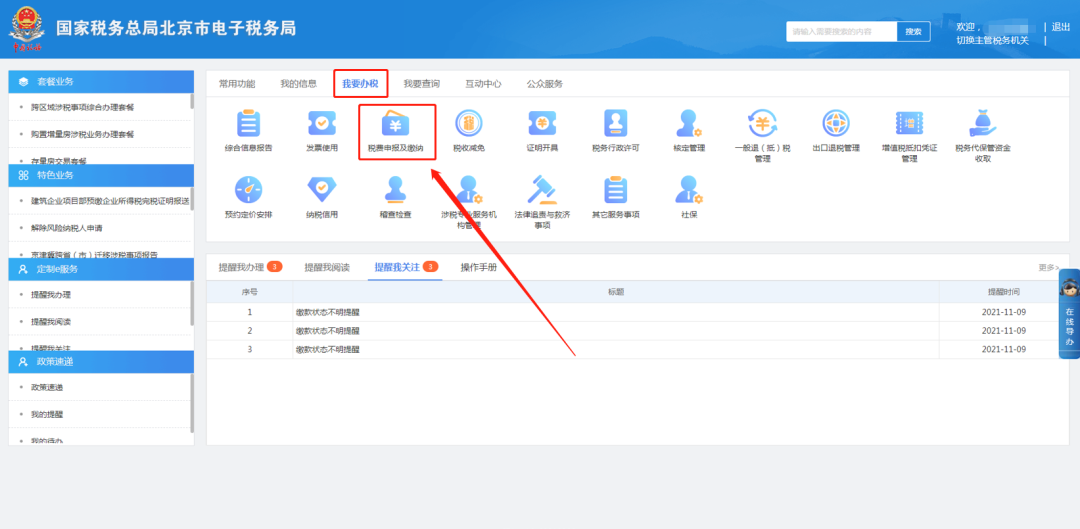Switch to 提醒我阅读 tab

327,267
